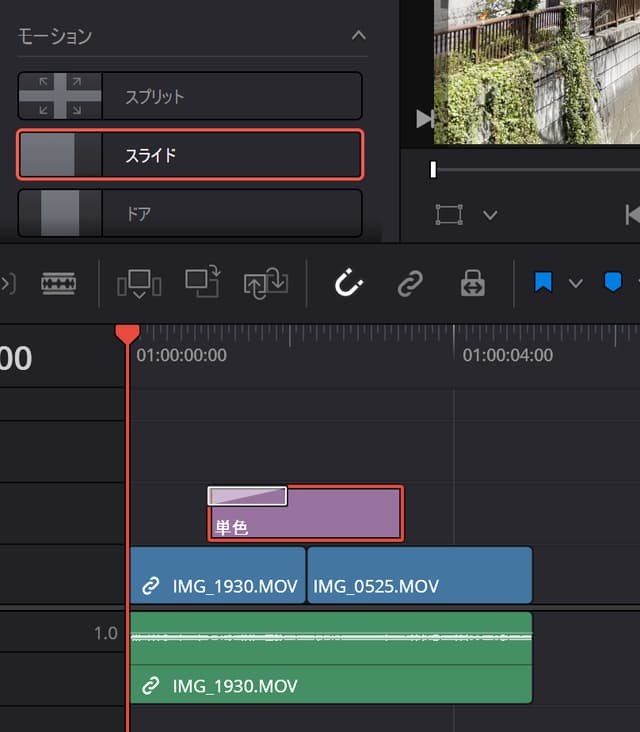Add a blue marker
The width and height of the screenshot is (640, 732).
coord(612,282)
